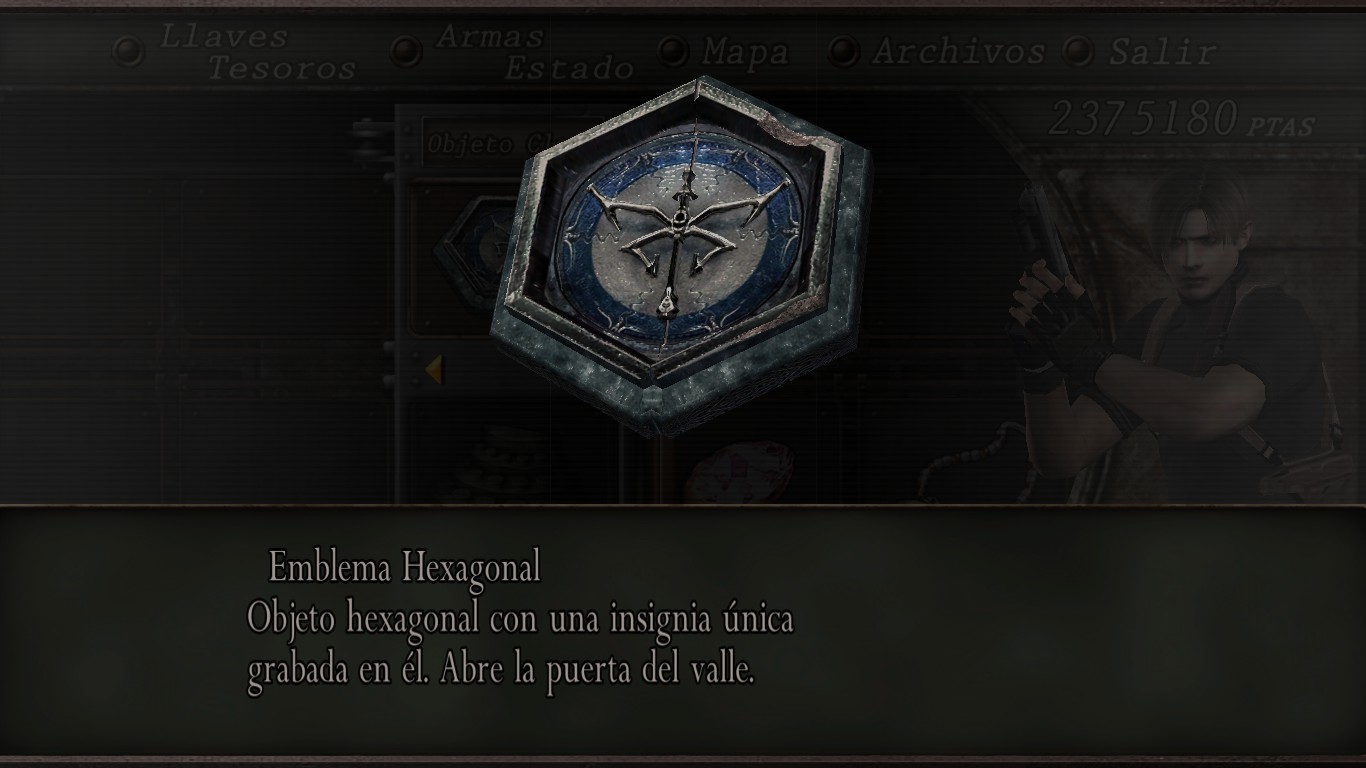Click the 2375180 PTAS money counter
Screen dimensions: 1366x768
(1180, 121)
